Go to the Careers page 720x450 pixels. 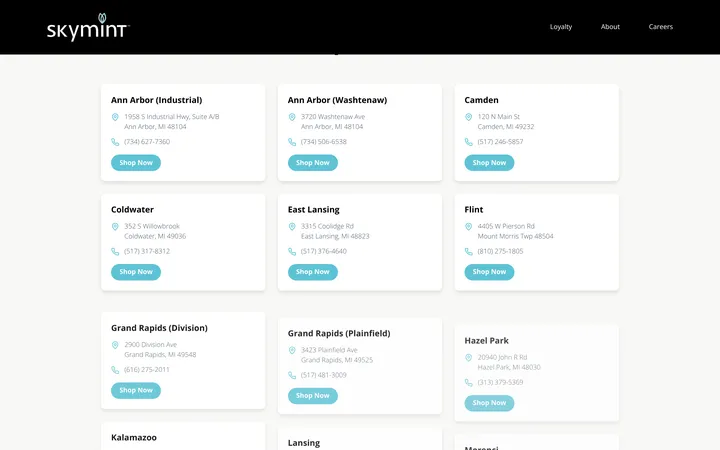click(661, 27)
